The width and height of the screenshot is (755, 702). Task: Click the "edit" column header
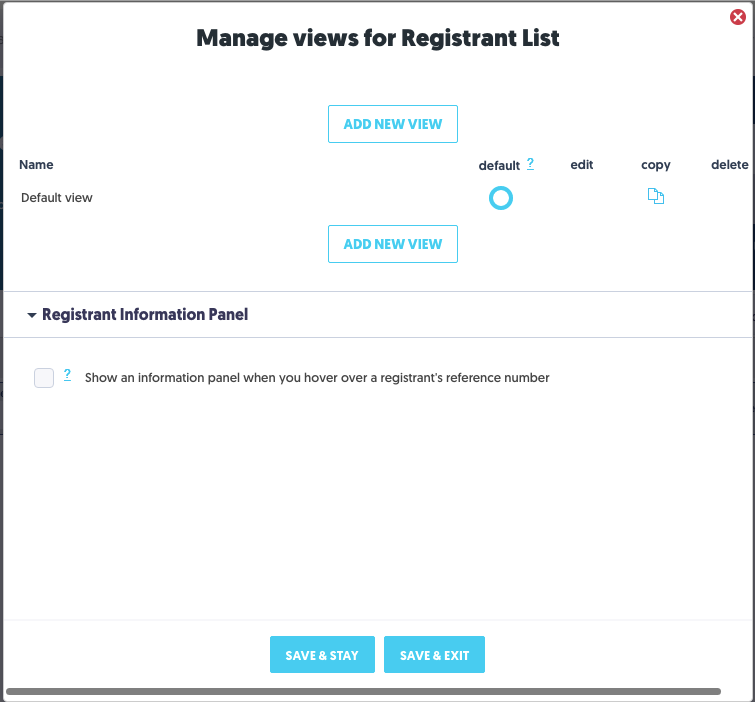(582, 165)
